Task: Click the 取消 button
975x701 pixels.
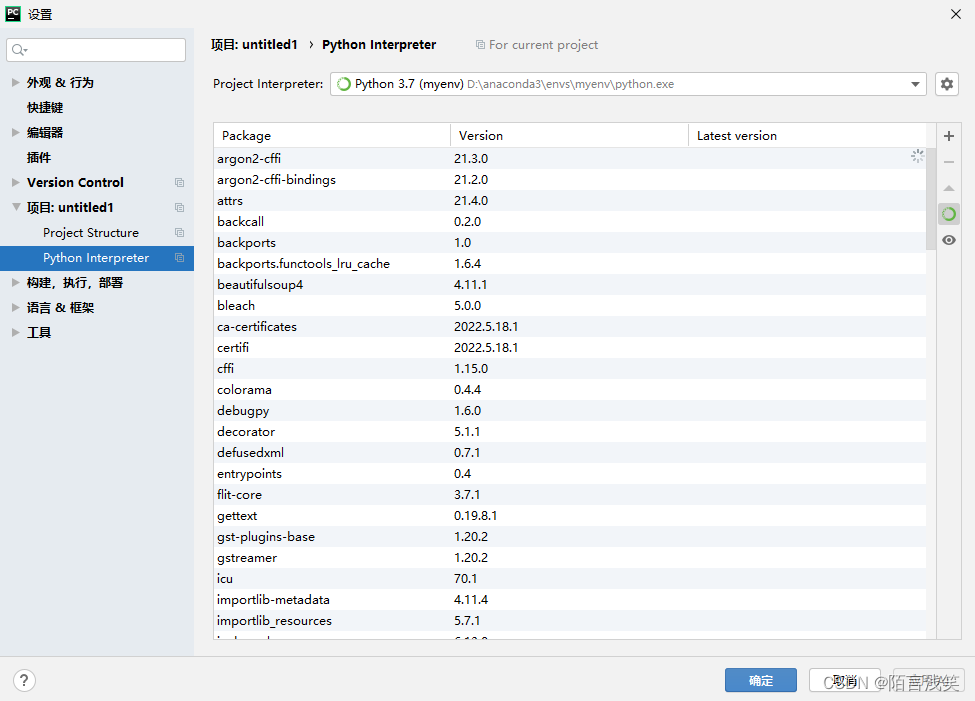Action: 844,680
